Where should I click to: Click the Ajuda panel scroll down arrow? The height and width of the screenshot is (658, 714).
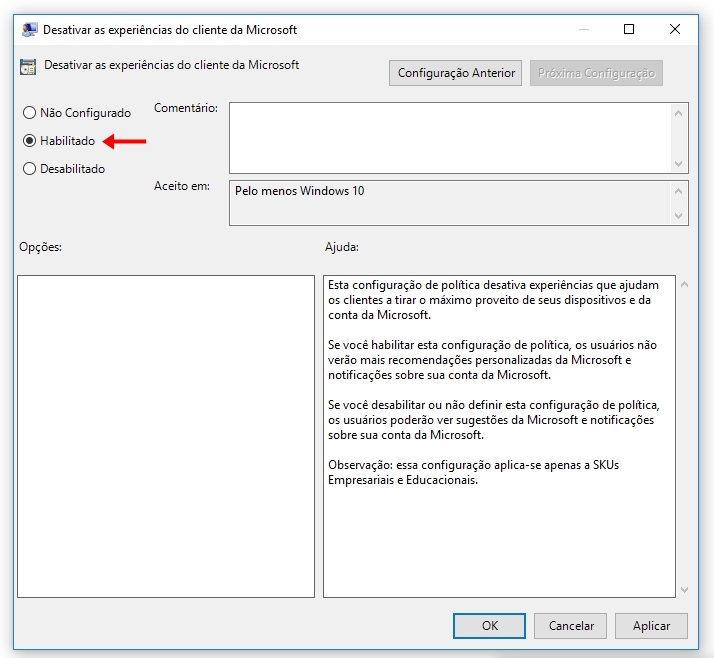pos(684,590)
